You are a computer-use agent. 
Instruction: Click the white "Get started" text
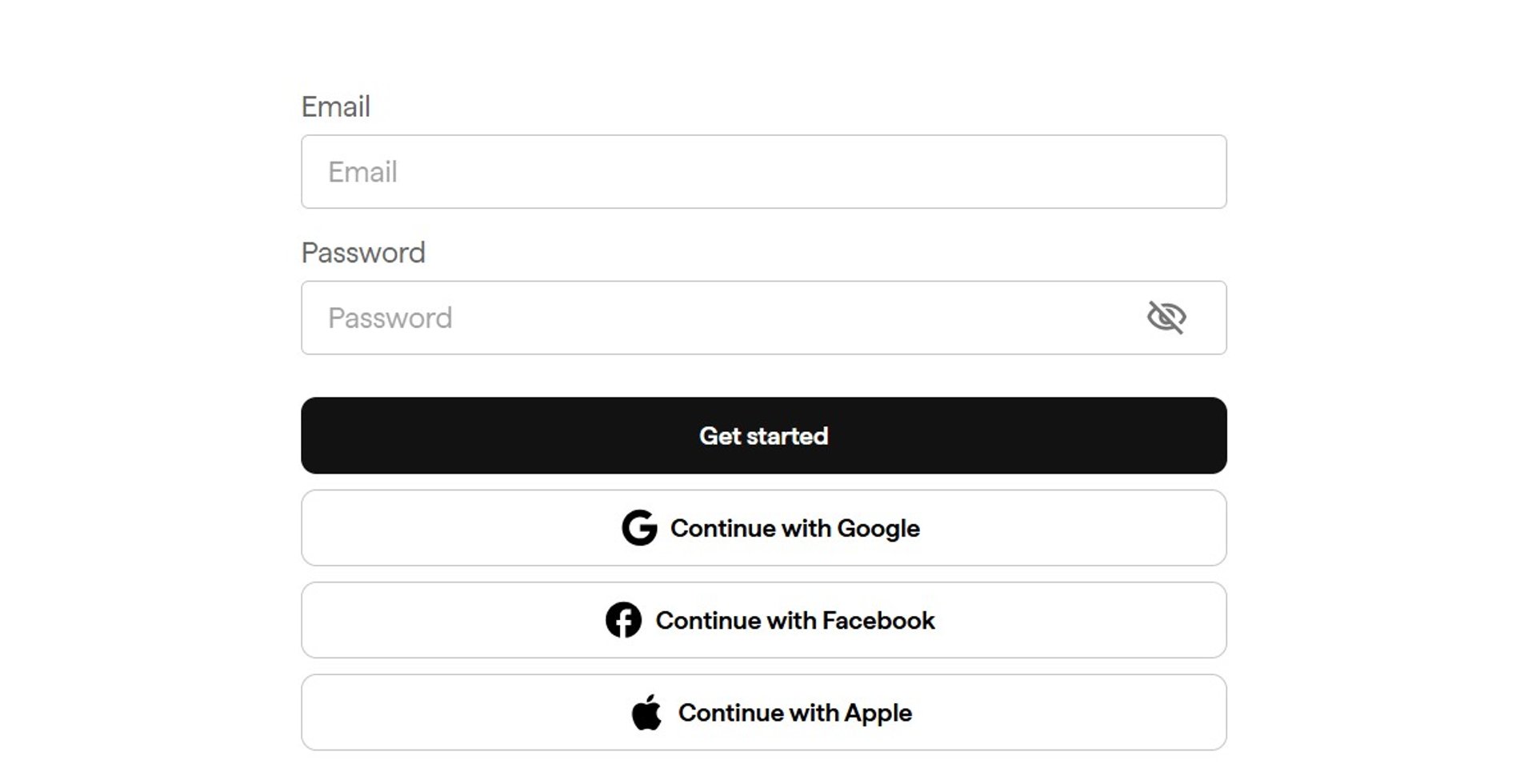[x=763, y=436]
